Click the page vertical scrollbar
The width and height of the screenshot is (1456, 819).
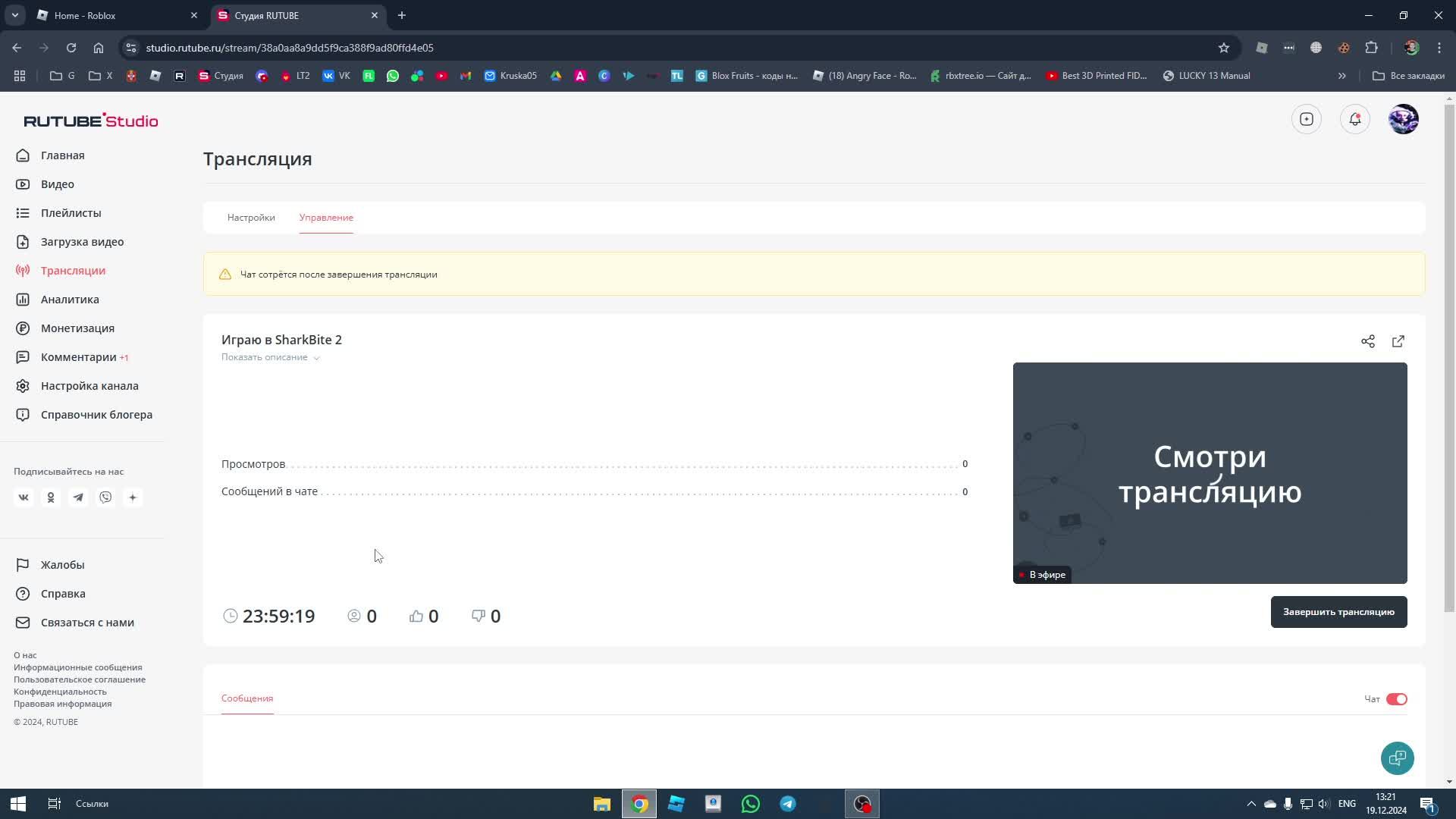pos(1449,356)
